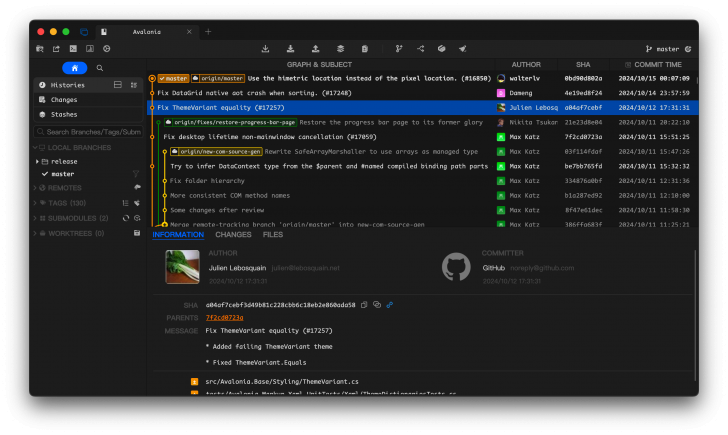Click the Search Branches/Tags/Submodules field
Image resolution: width=728 pixels, height=435 pixels.
click(88, 132)
